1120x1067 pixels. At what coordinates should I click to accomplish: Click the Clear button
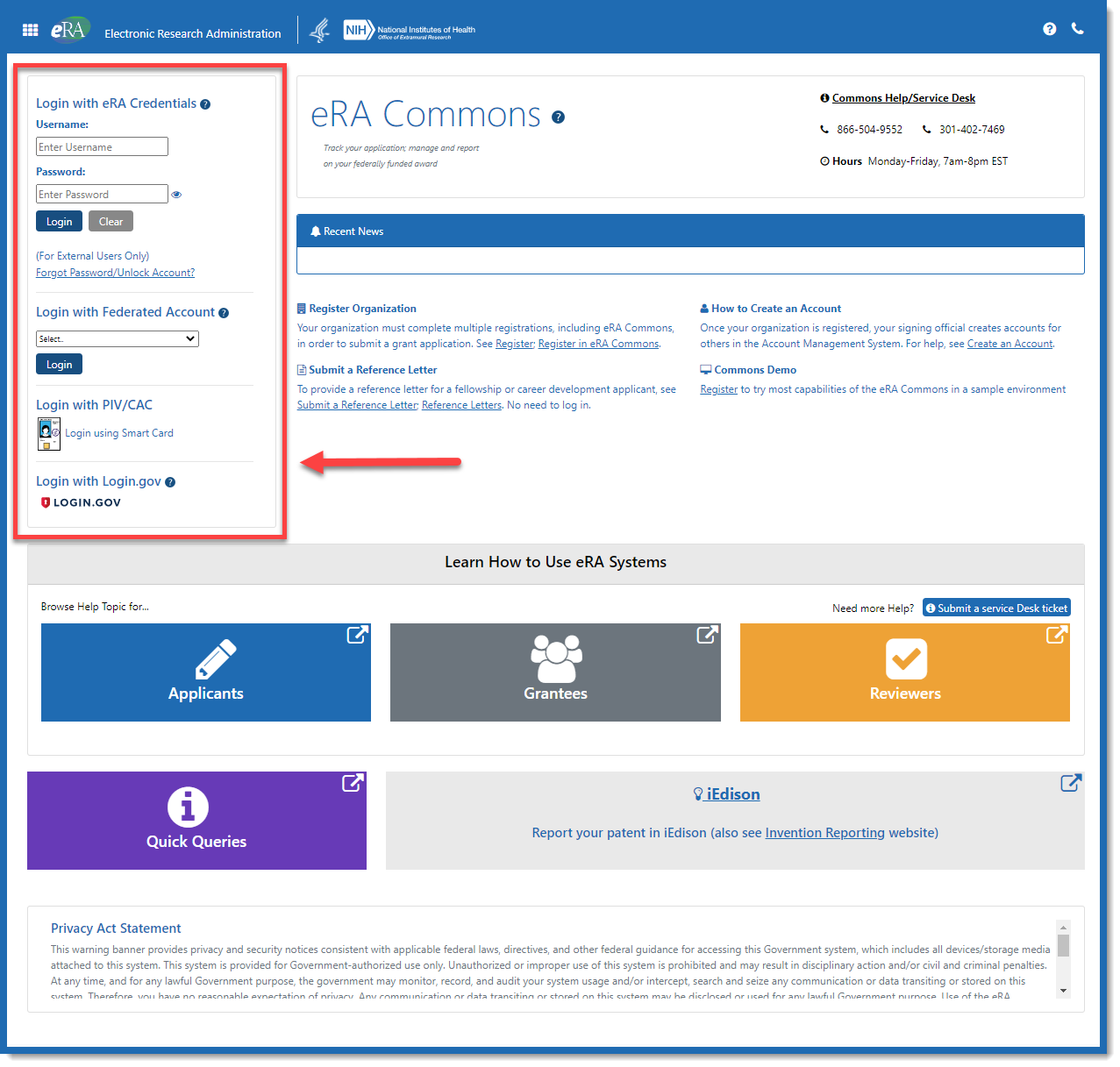(x=111, y=222)
